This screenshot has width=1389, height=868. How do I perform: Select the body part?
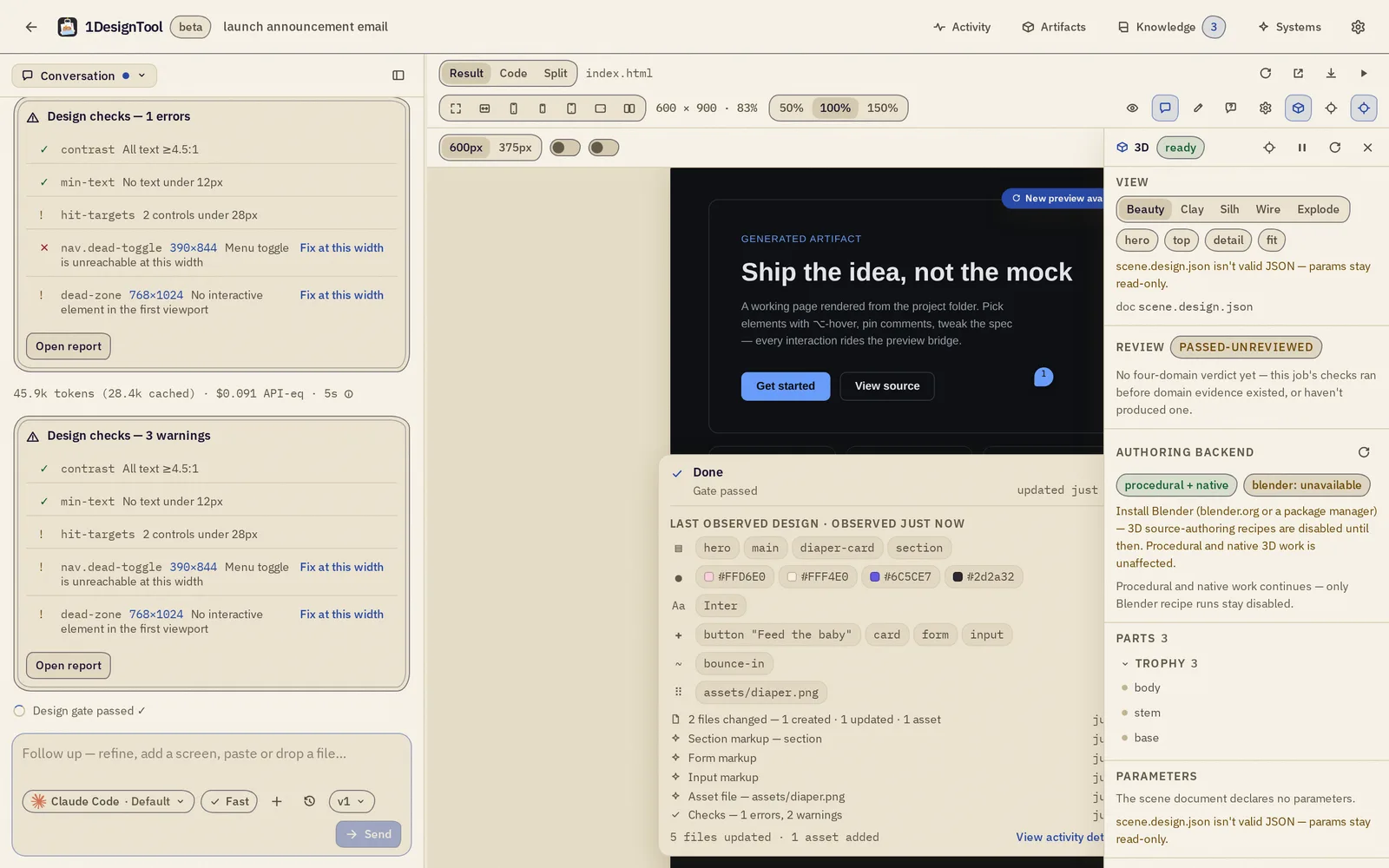tap(1146, 687)
